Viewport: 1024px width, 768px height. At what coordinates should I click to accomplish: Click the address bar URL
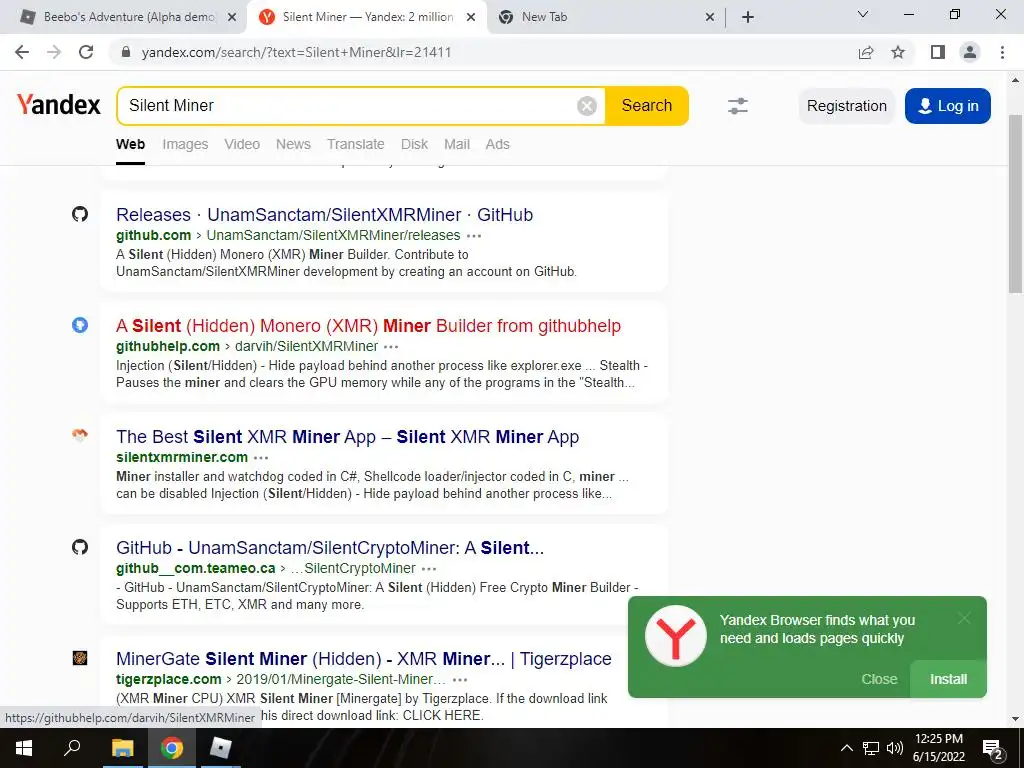point(296,52)
